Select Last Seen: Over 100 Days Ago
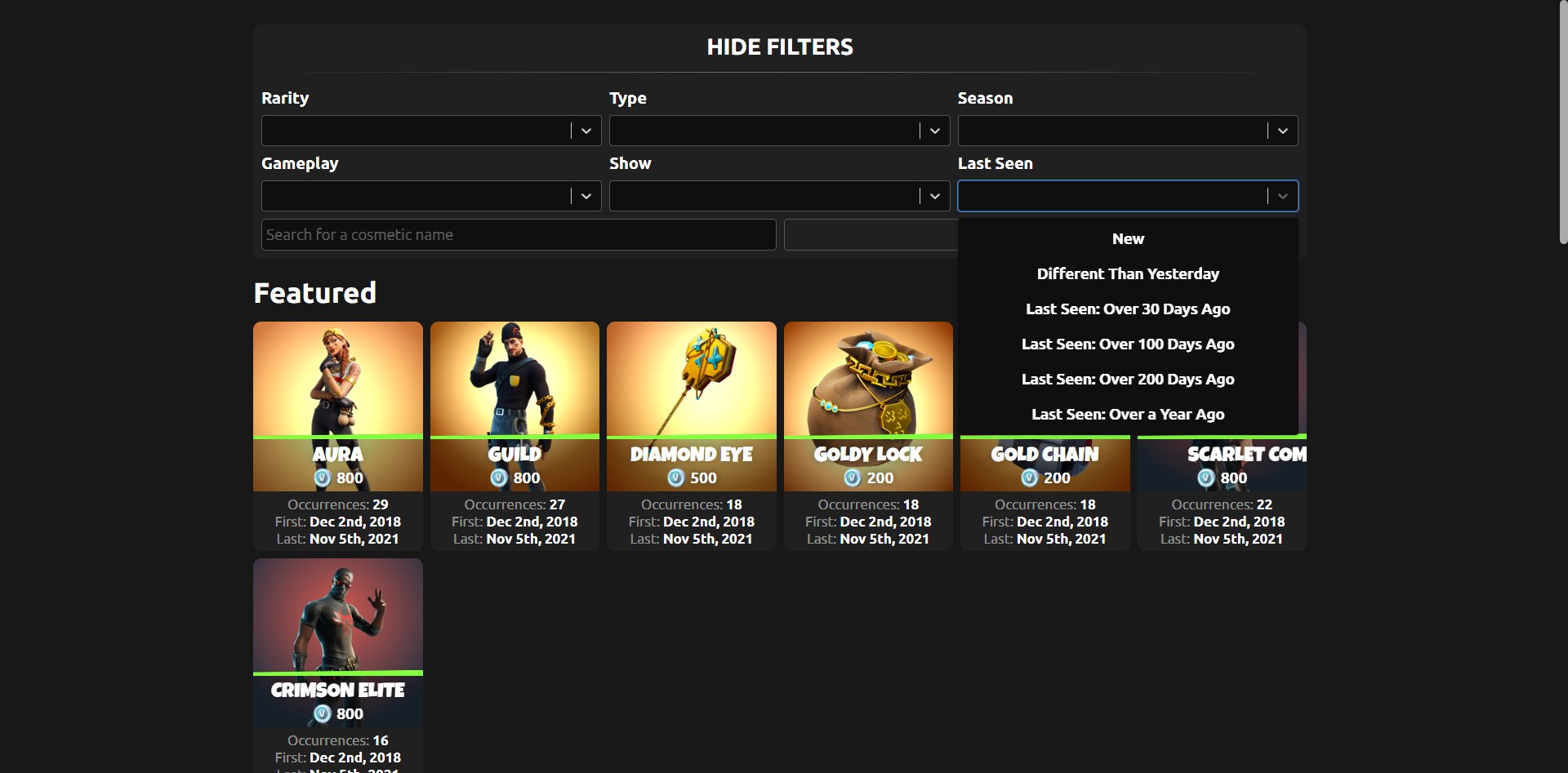The image size is (1568, 773). point(1128,344)
